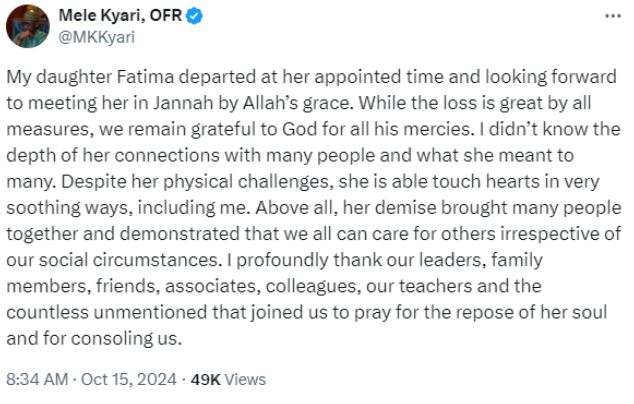Click the word Views next to 49K
The width and height of the screenshot is (634, 404).
[245, 379]
